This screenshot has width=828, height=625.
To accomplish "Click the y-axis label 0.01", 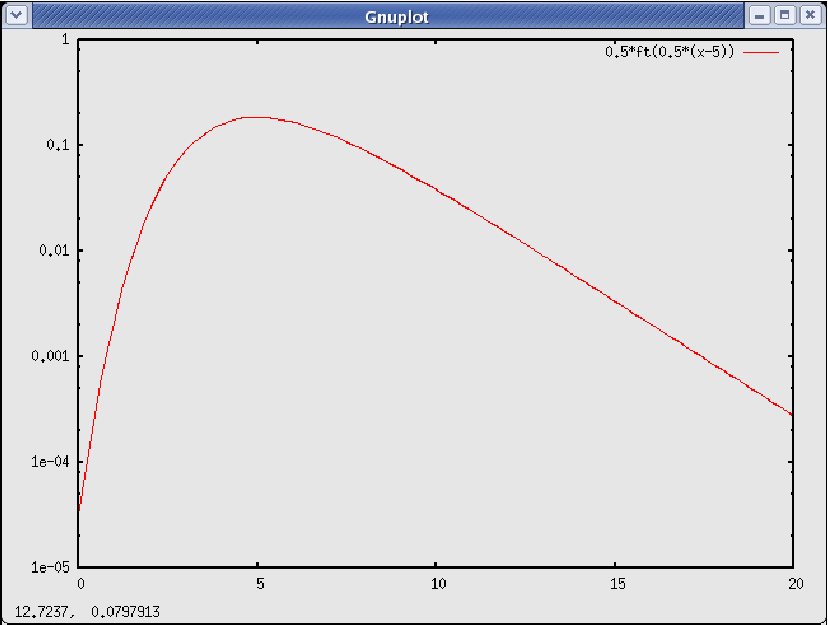I will (54, 250).
